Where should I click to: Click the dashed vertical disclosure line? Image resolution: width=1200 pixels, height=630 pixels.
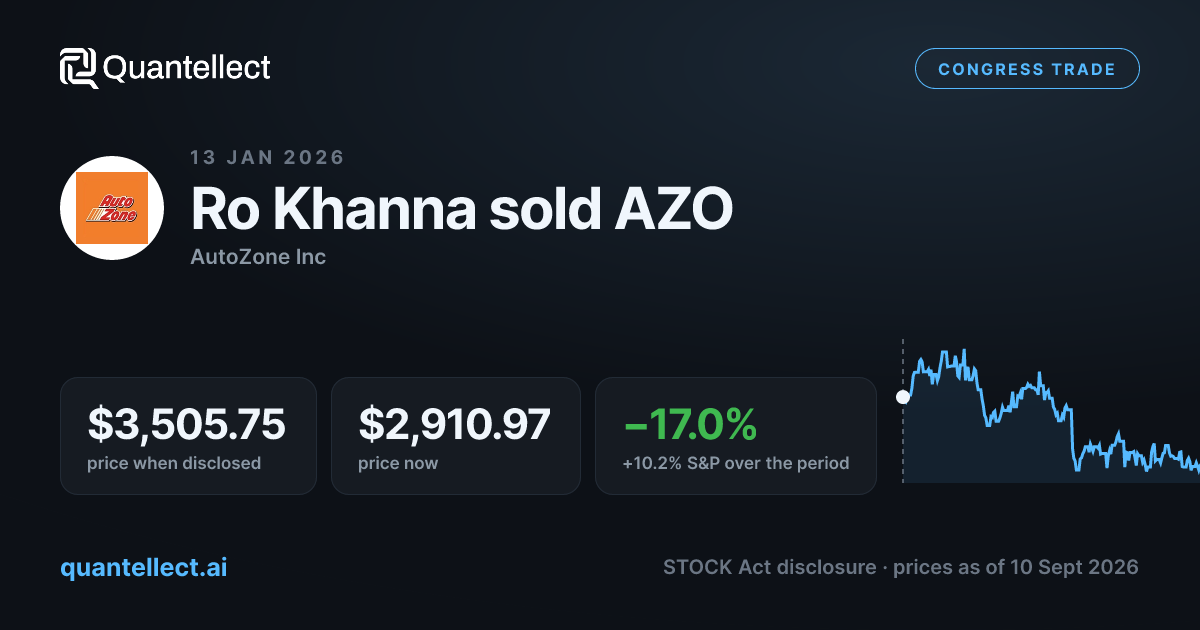(x=903, y=411)
